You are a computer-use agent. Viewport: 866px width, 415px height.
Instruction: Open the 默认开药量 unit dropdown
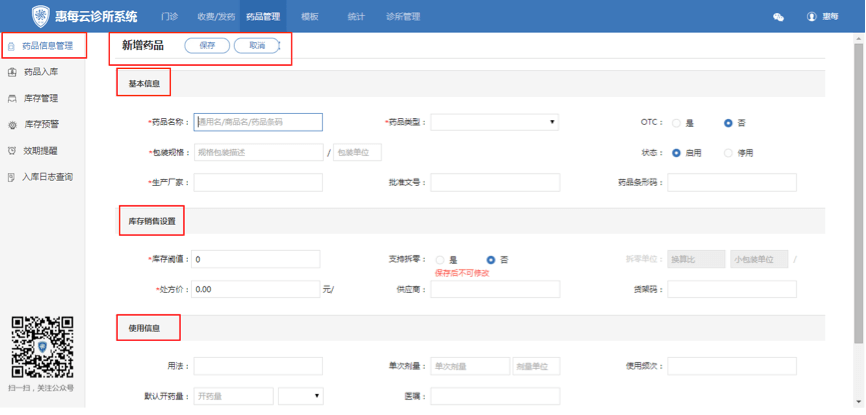(300, 396)
